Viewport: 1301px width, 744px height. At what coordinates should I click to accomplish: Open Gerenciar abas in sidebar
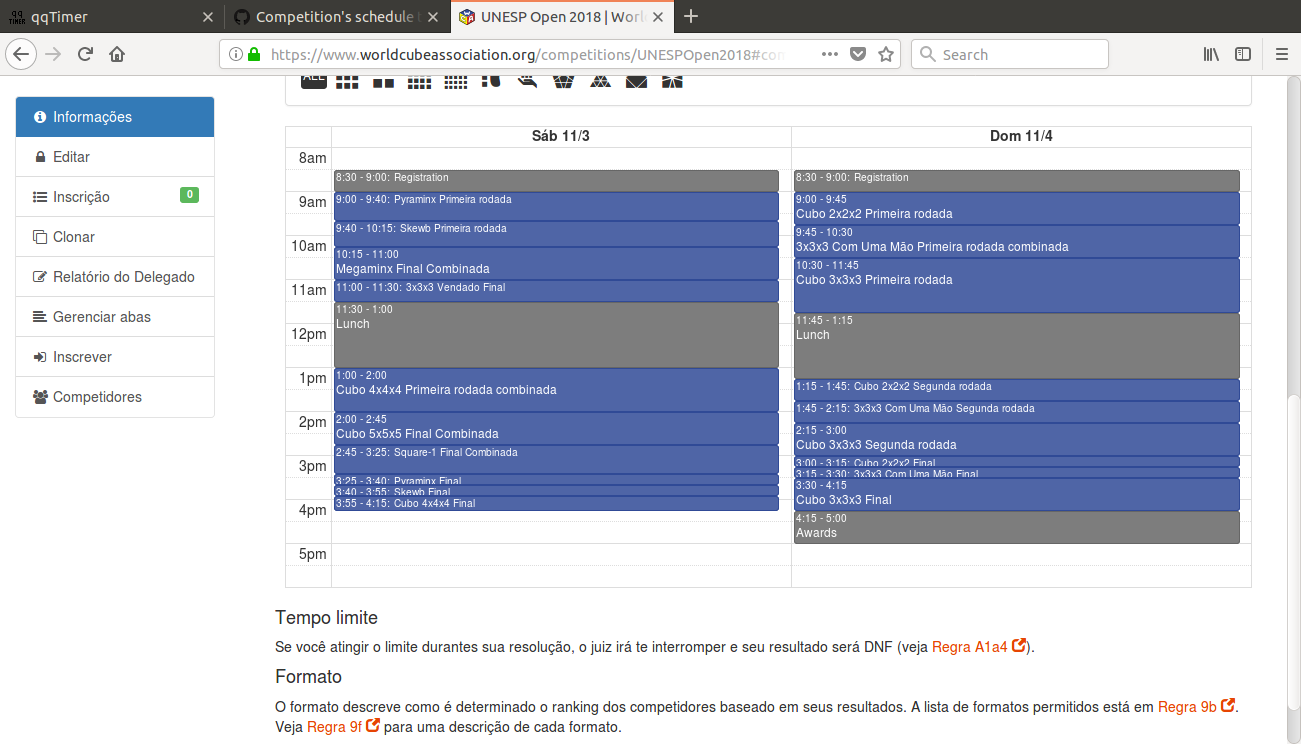click(115, 317)
